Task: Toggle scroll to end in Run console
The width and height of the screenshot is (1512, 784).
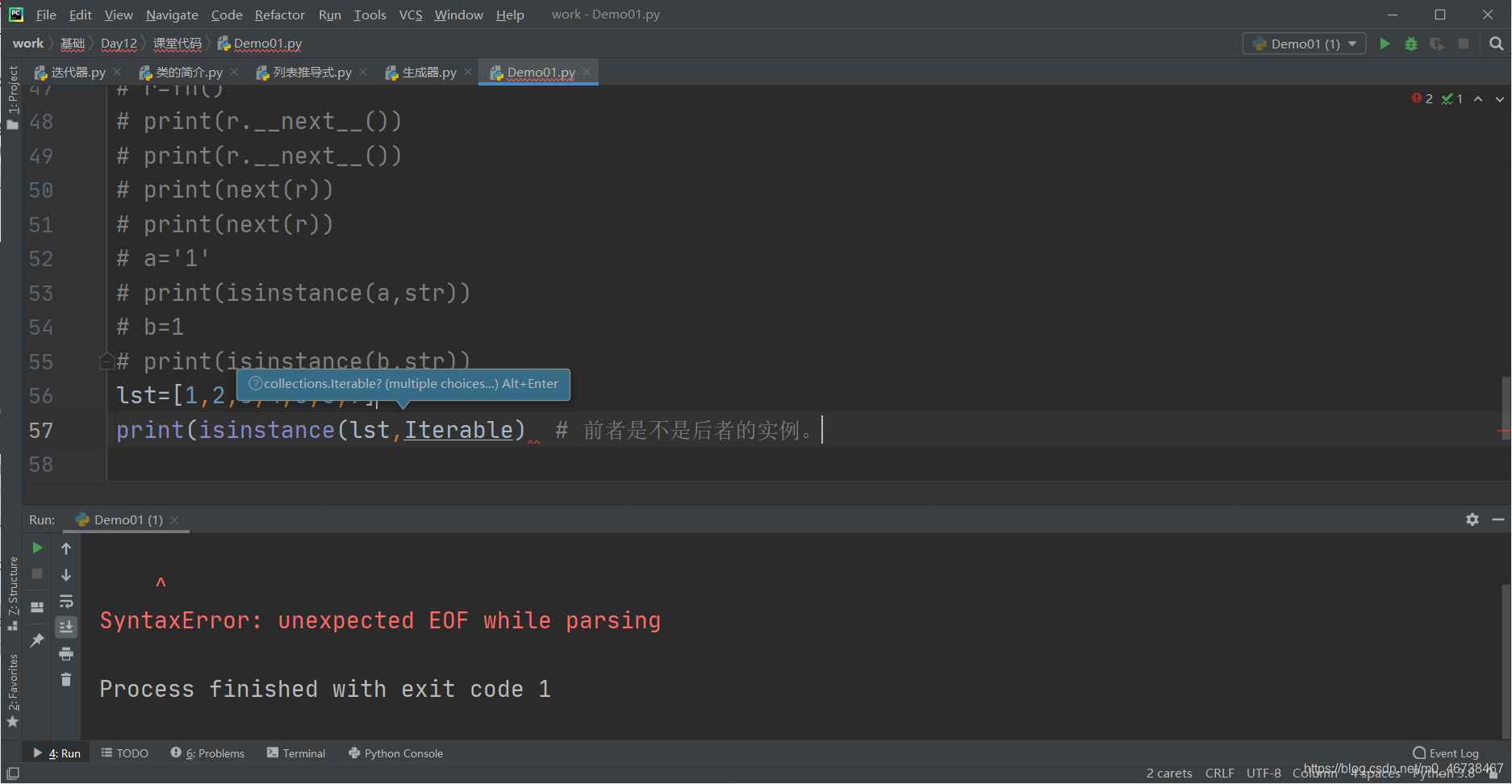Action: click(66, 627)
